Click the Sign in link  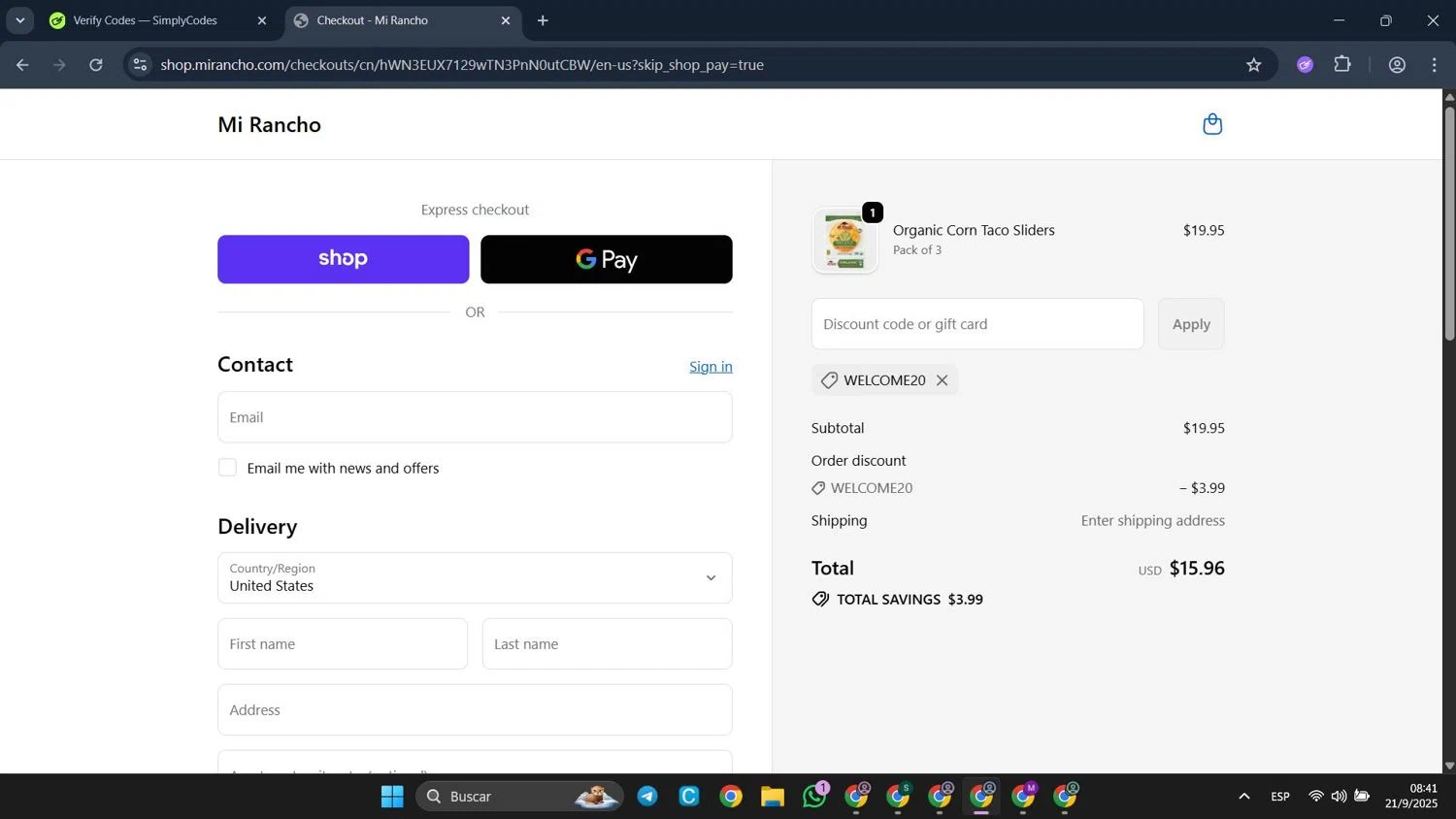(x=711, y=367)
